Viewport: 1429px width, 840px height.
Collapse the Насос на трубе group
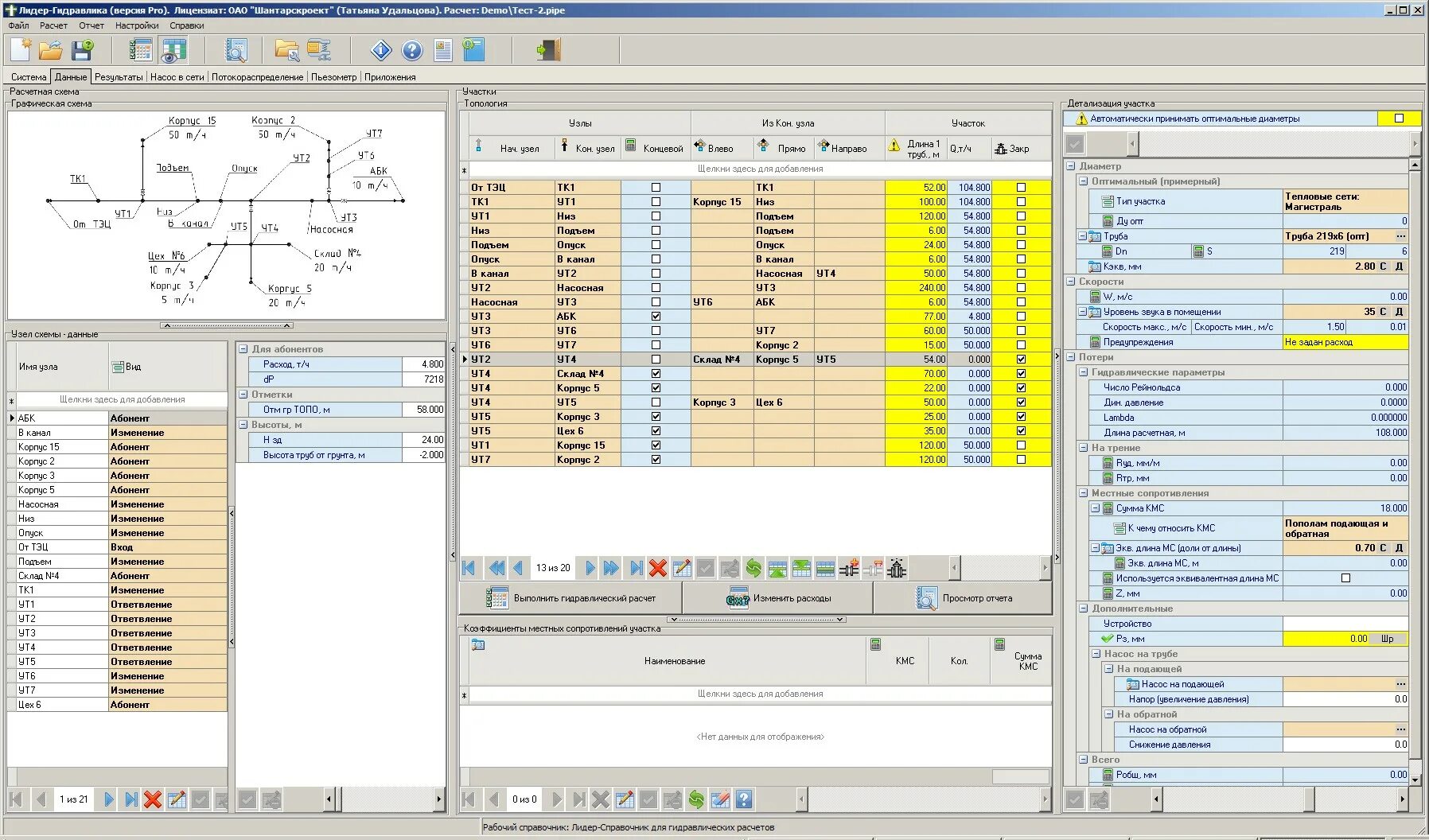tap(1096, 654)
